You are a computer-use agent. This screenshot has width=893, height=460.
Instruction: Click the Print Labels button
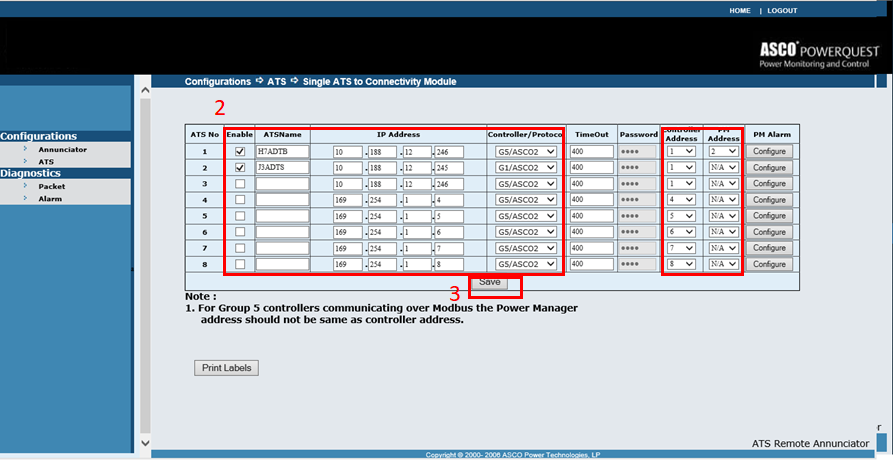pyautogui.click(x=227, y=368)
